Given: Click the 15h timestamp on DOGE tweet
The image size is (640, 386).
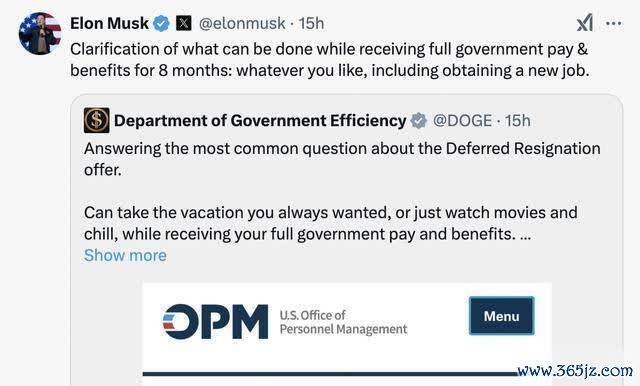Looking at the screenshot, I should coord(518,121).
